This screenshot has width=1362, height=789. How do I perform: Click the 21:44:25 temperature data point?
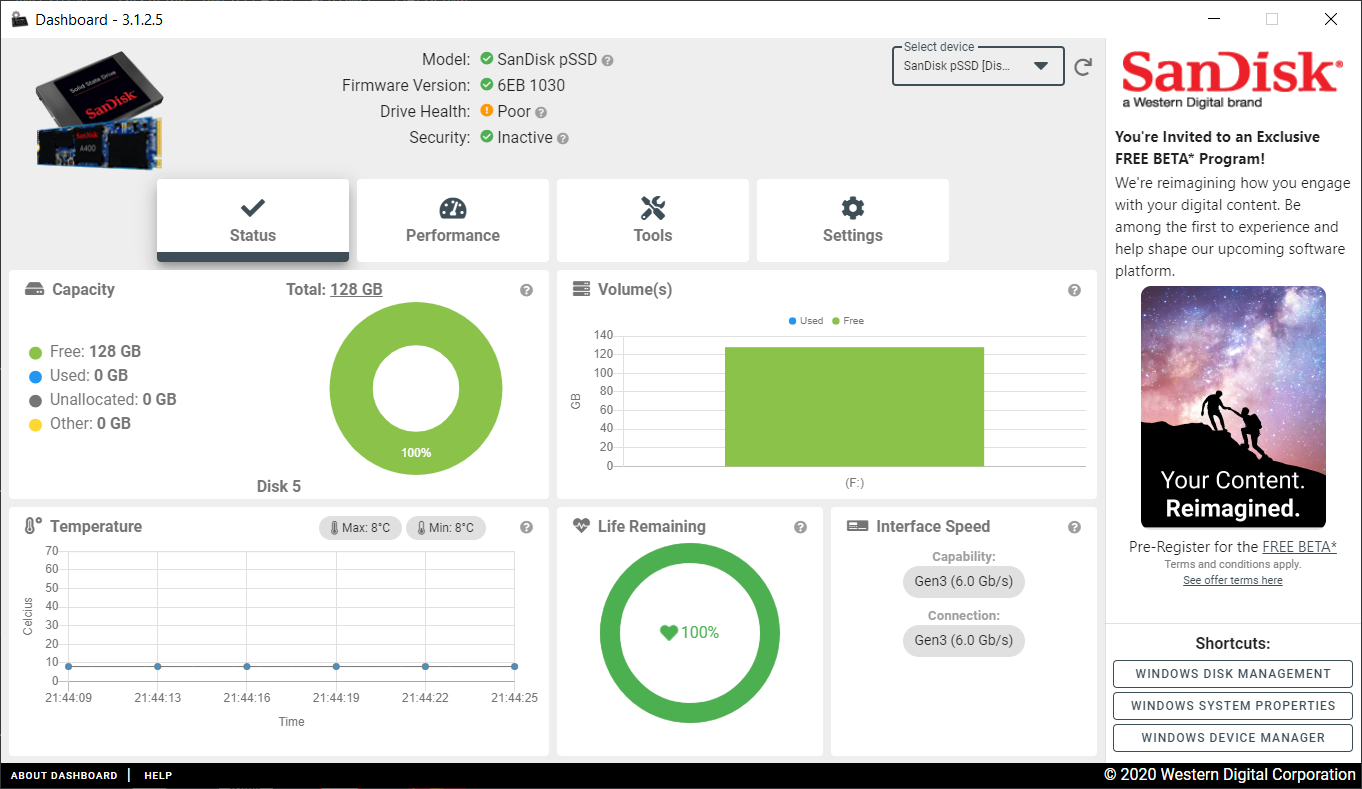[x=514, y=666]
